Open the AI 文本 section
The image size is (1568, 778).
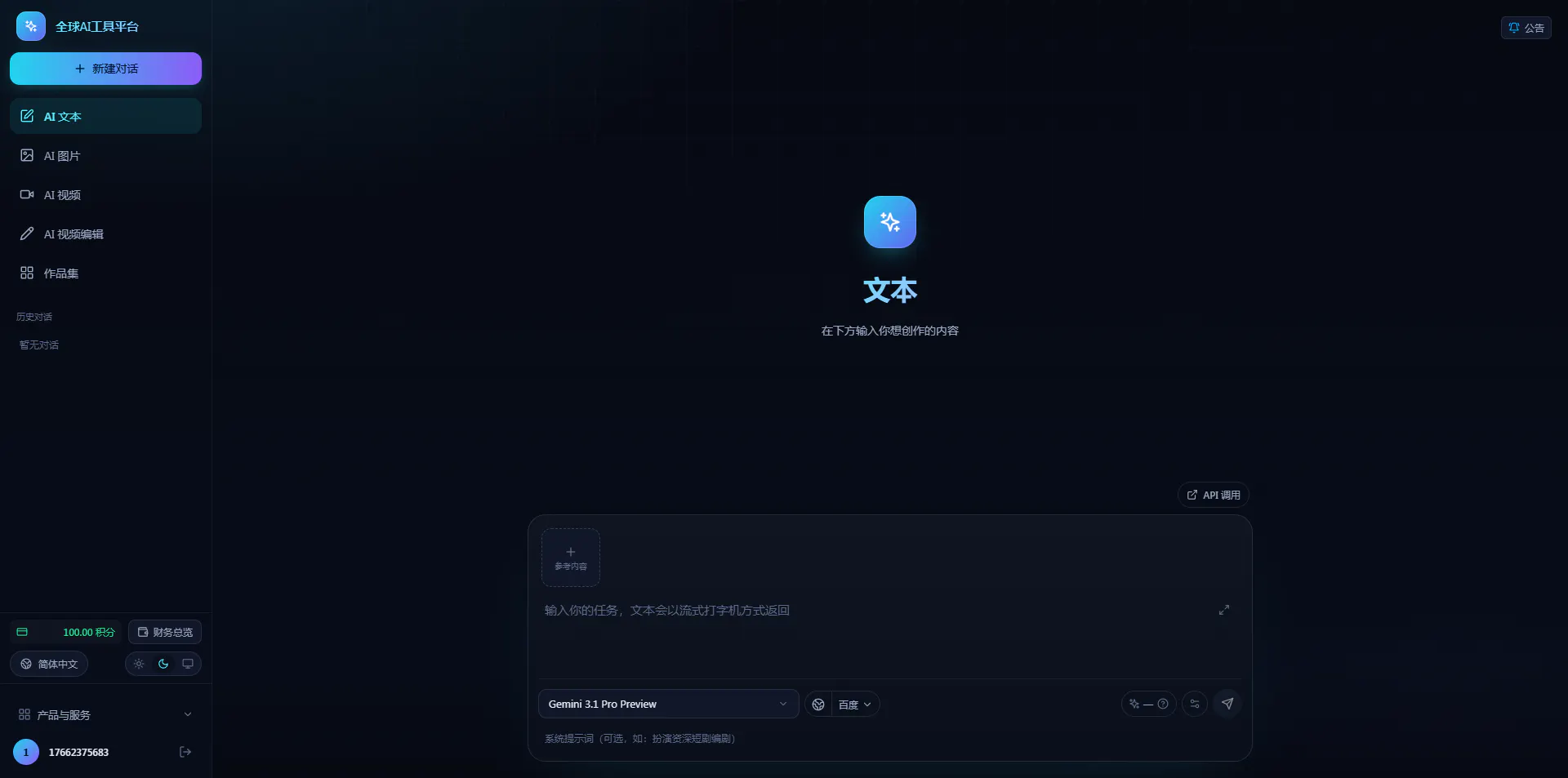[x=105, y=116]
